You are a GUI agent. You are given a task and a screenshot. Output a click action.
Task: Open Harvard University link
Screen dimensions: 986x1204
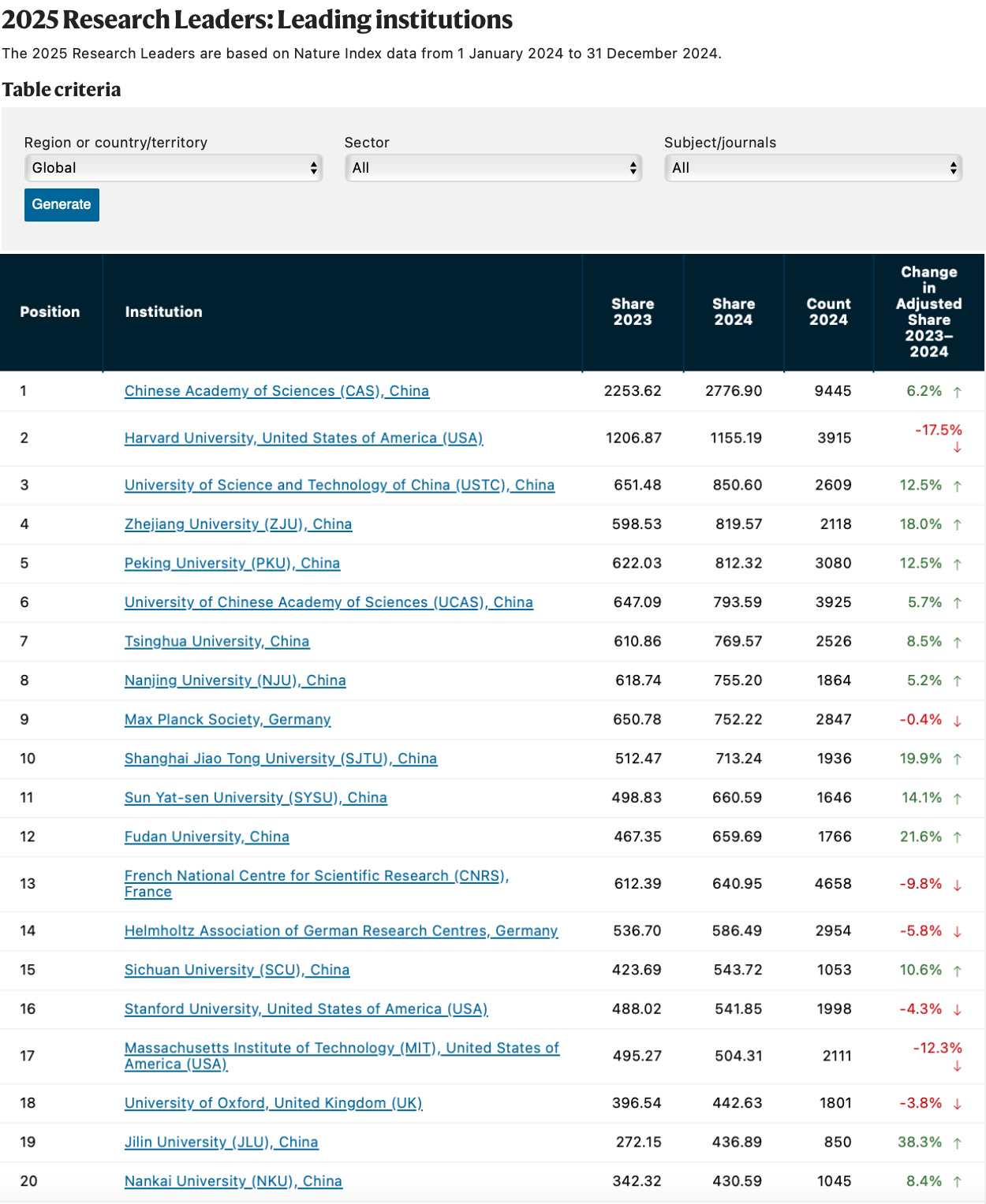click(304, 438)
